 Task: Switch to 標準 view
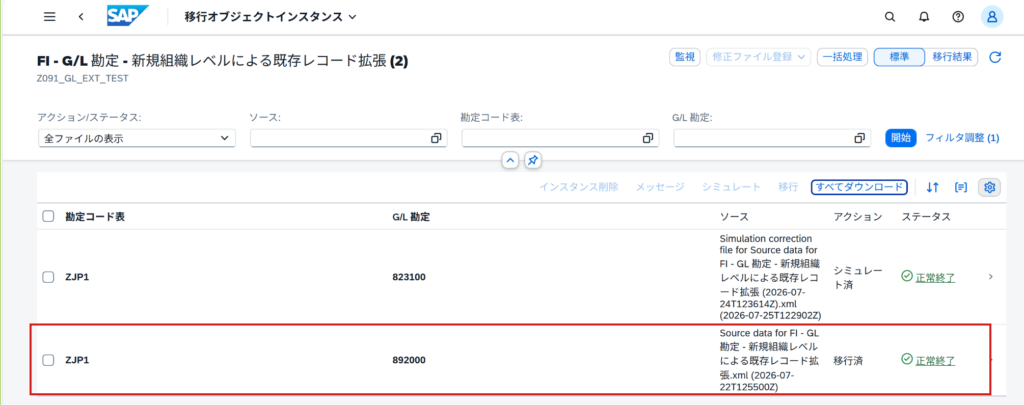(899, 57)
